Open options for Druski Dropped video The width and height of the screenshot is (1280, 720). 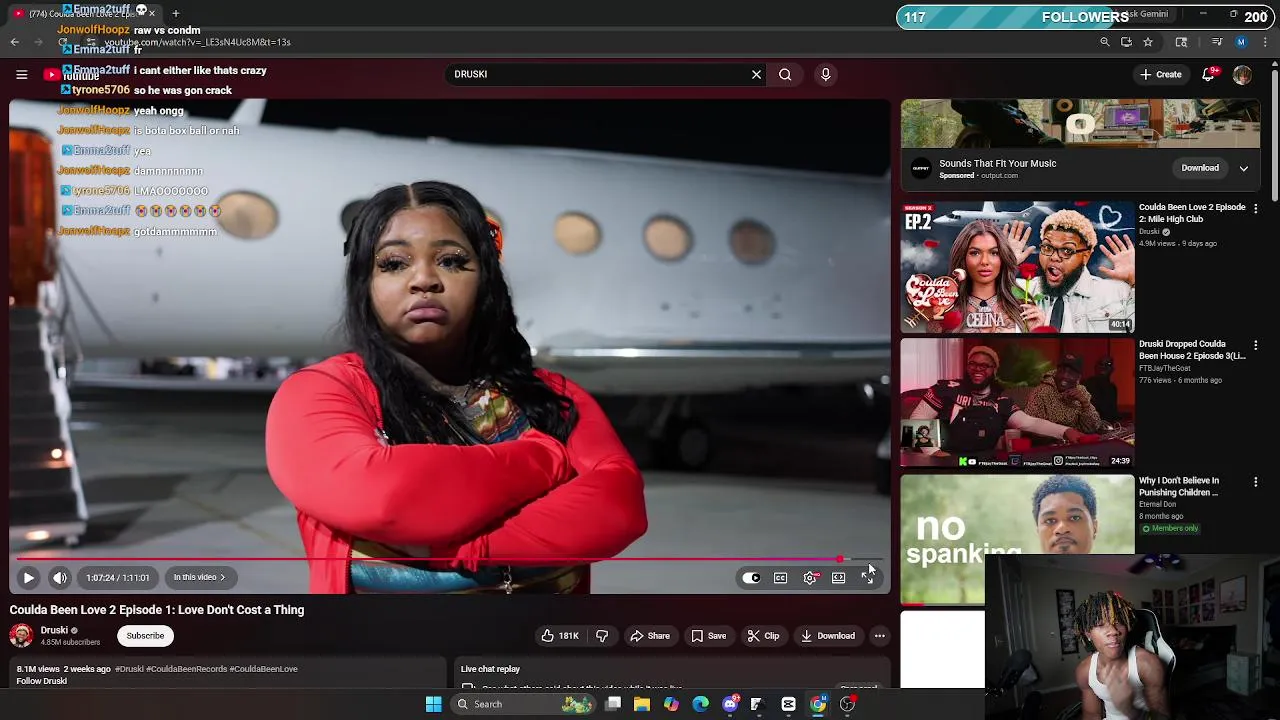click(x=1255, y=345)
